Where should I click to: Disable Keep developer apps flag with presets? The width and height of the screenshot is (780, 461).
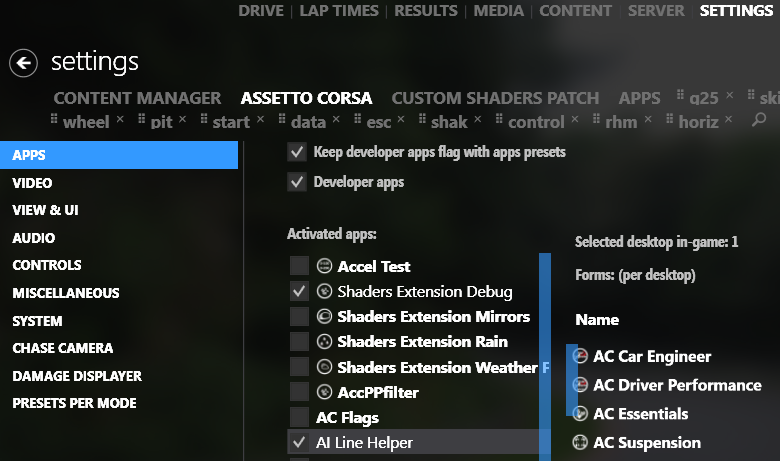coord(297,152)
